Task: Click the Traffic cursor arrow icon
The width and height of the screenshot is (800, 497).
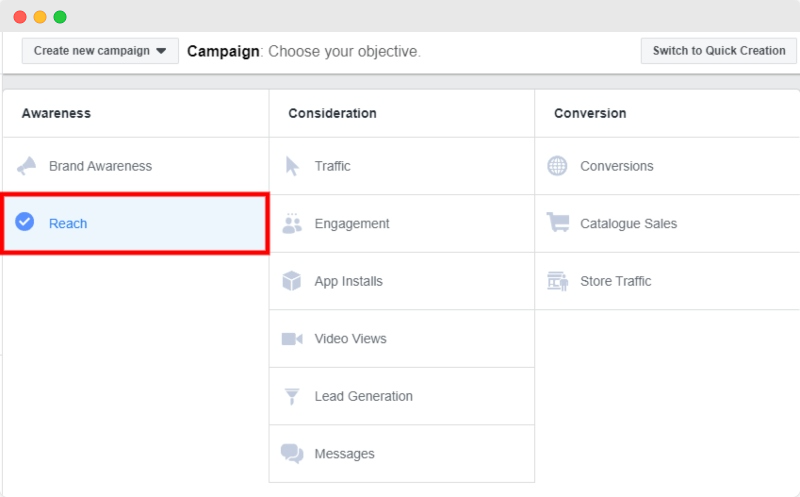Action: tap(292, 166)
